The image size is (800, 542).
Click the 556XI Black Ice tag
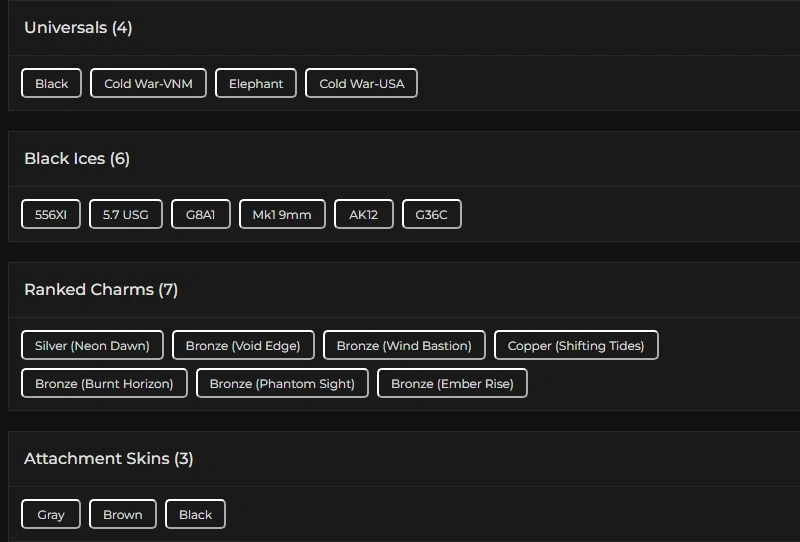pos(51,215)
